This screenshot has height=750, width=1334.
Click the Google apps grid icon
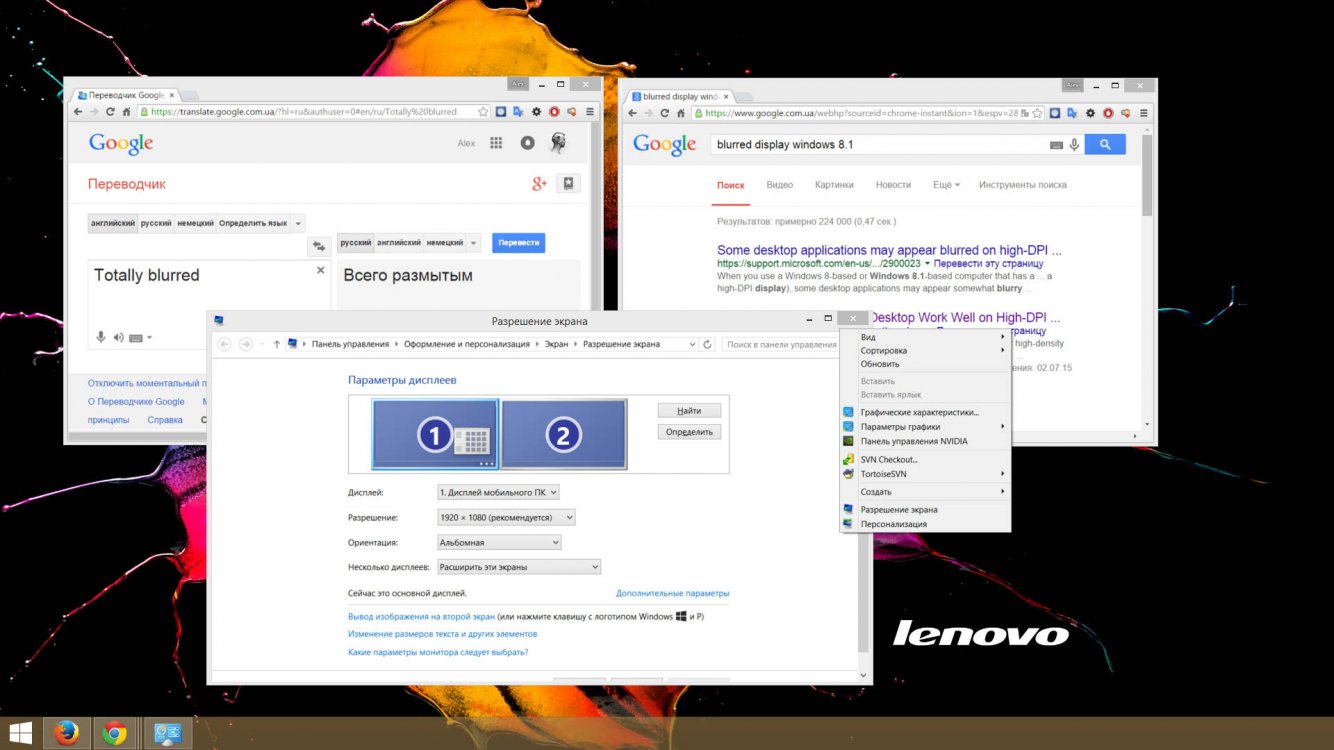(x=496, y=143)
